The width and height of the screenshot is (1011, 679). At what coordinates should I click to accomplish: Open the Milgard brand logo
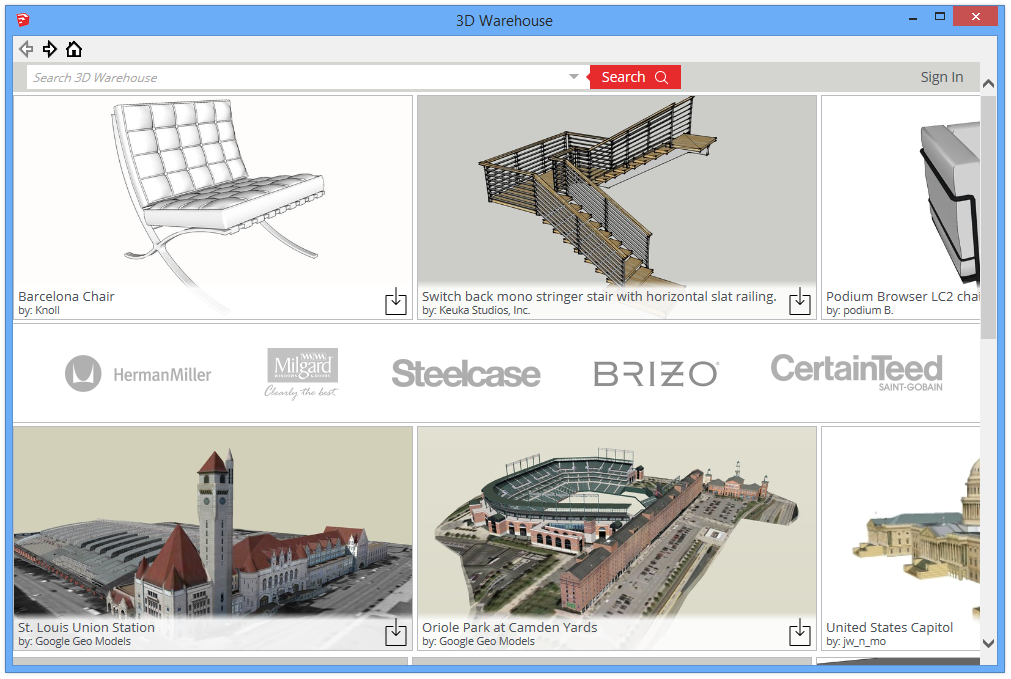pyautogui.click(x=302, y=373)
